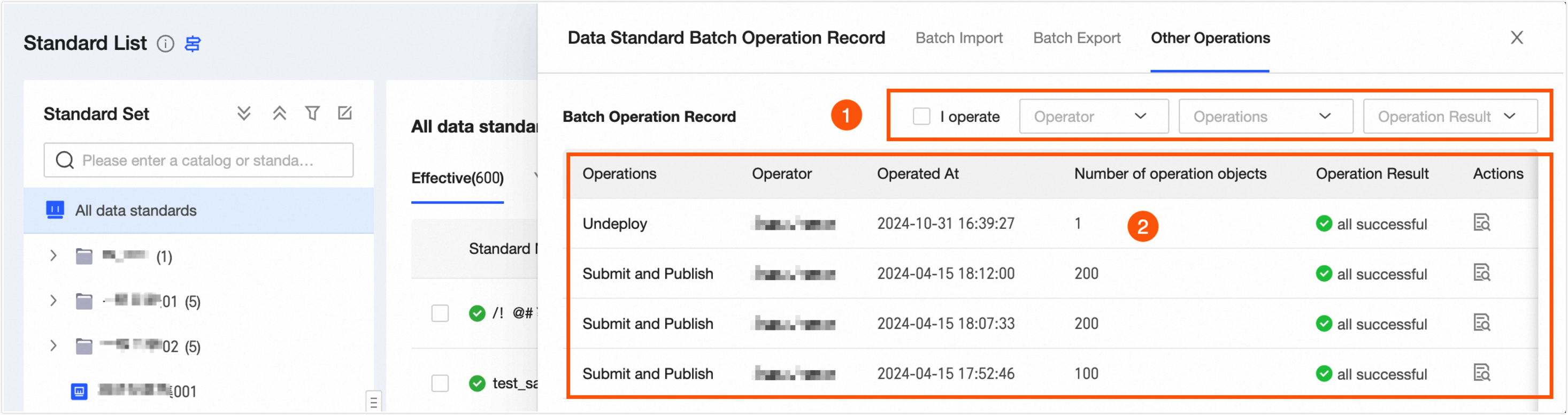Click the folder icon of the 02 (5) catalog
The width and height of the screenshot is (1568, 415).
(x=84, y=346)
